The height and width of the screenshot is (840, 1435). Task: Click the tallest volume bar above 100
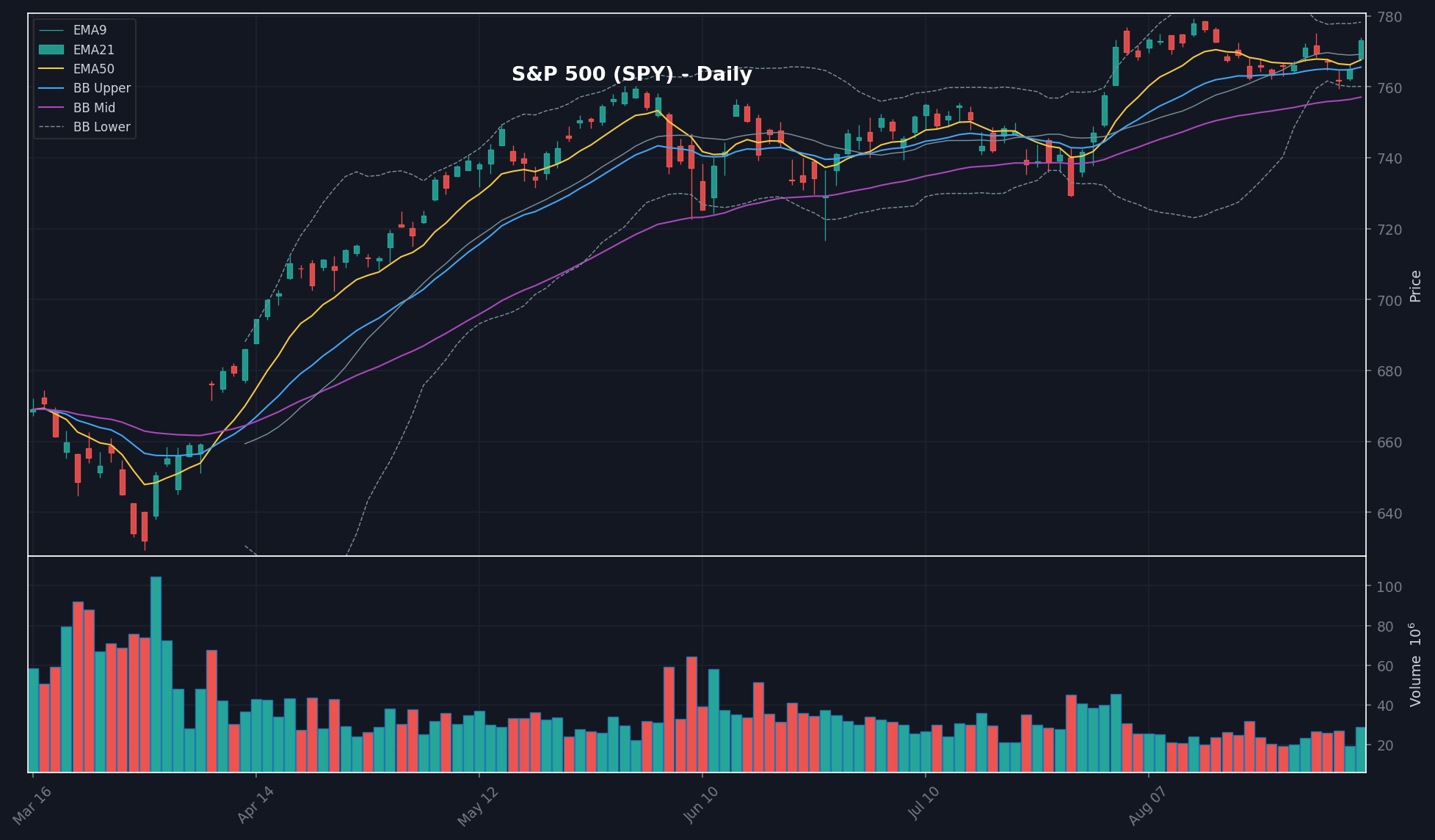156,674
